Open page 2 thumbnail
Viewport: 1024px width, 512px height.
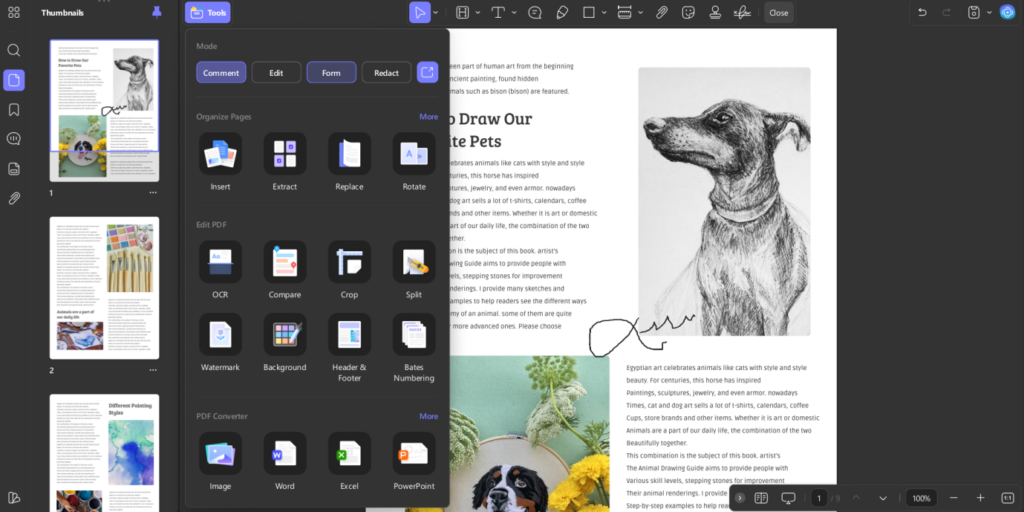104,288
